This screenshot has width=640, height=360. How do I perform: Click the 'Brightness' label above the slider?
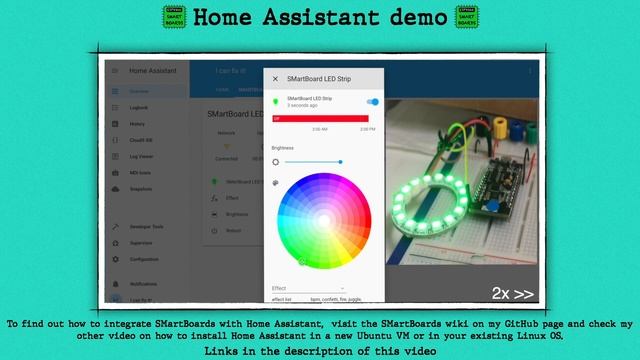[282, 148]
